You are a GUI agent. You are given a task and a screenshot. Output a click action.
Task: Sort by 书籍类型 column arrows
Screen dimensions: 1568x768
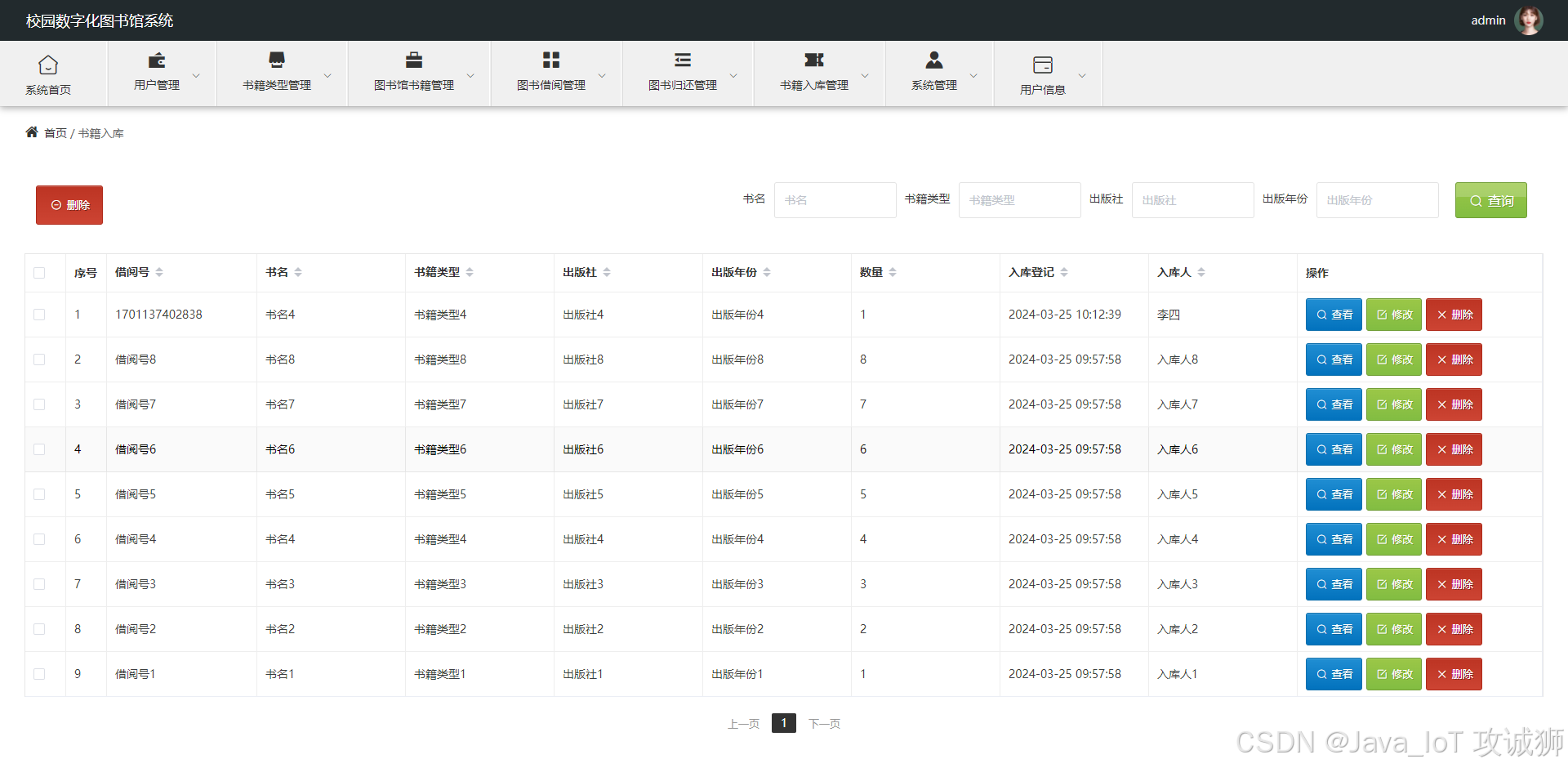(x=470, y=272)
